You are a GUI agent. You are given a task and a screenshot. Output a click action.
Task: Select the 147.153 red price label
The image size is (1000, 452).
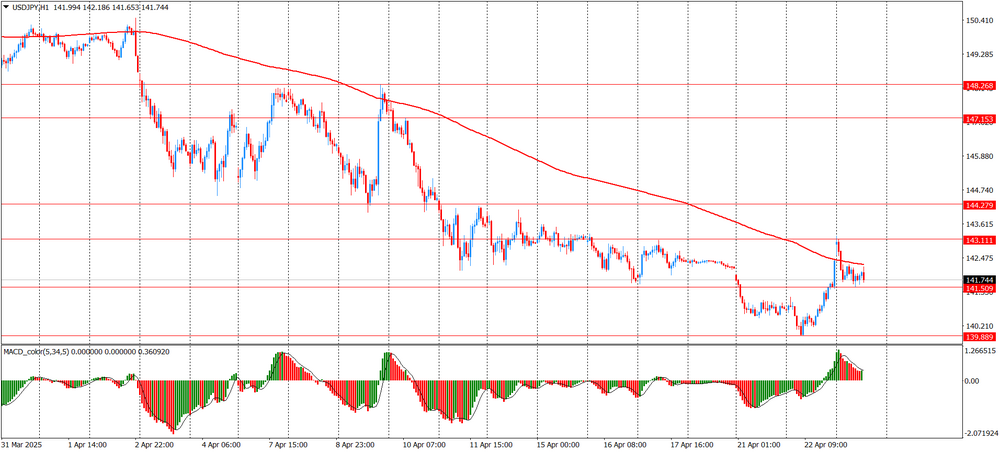coord(979,119)
